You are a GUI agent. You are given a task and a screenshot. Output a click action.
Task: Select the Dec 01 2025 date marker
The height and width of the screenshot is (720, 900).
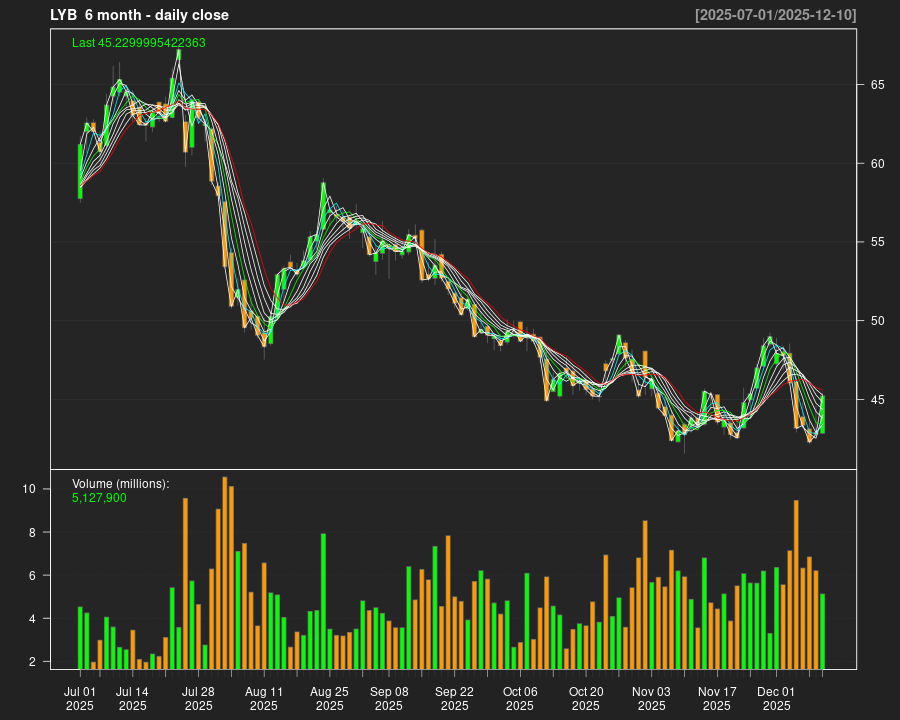pos(776,698)
